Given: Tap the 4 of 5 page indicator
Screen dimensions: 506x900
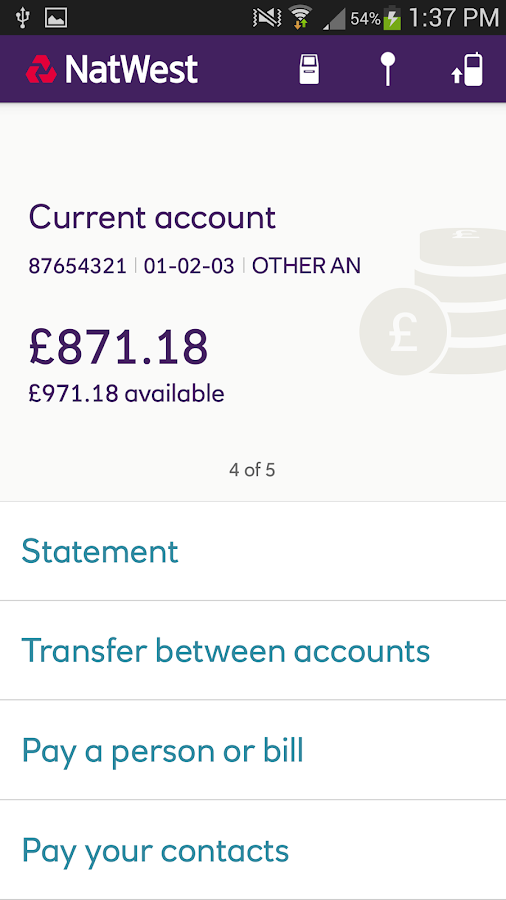Looking at the screenshot, I should 252,470.
